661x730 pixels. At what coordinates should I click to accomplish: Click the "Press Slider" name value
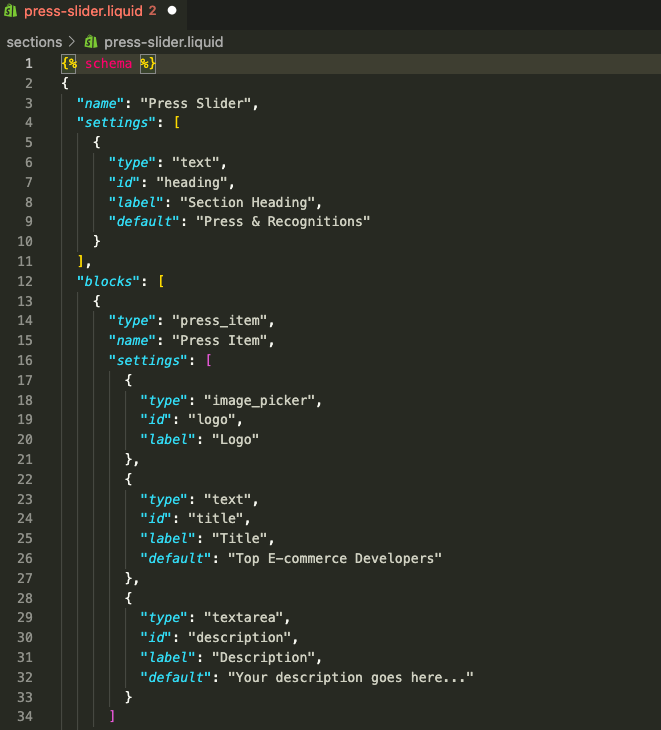(x=196, y=103)
